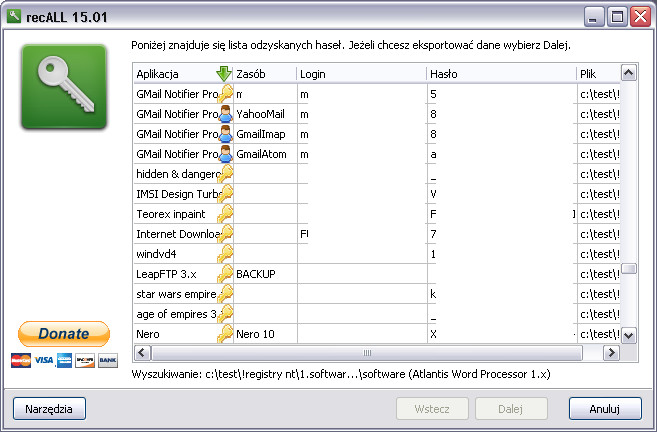This screenshot has height=432, width=657.
Task: Click the BACKUP resource cell
Action: click(x=256, y=274)
